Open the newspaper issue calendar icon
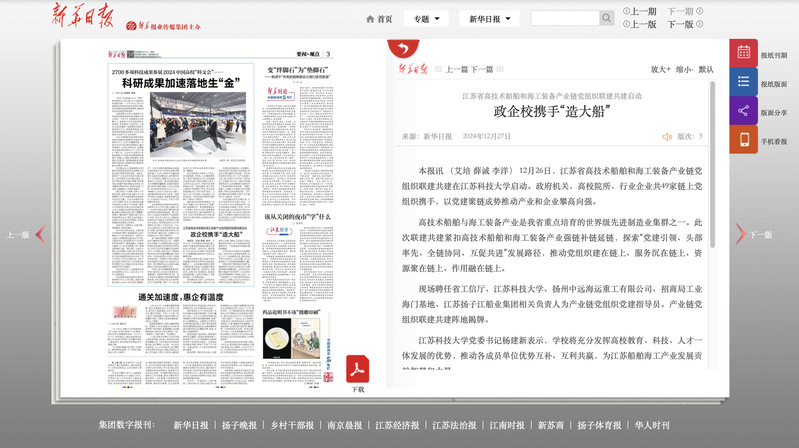The image size is (799, 448). 743,54
